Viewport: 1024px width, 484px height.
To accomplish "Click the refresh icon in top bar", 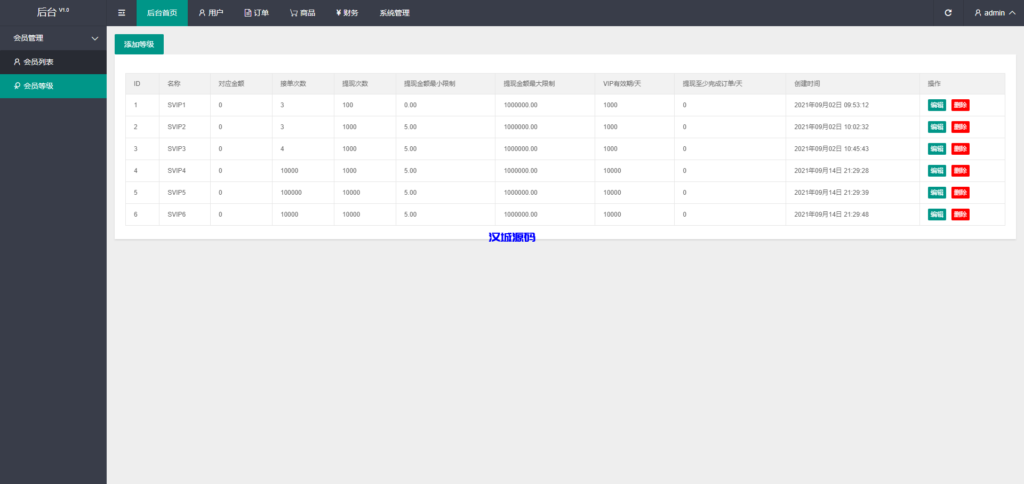I will (948, 13).
